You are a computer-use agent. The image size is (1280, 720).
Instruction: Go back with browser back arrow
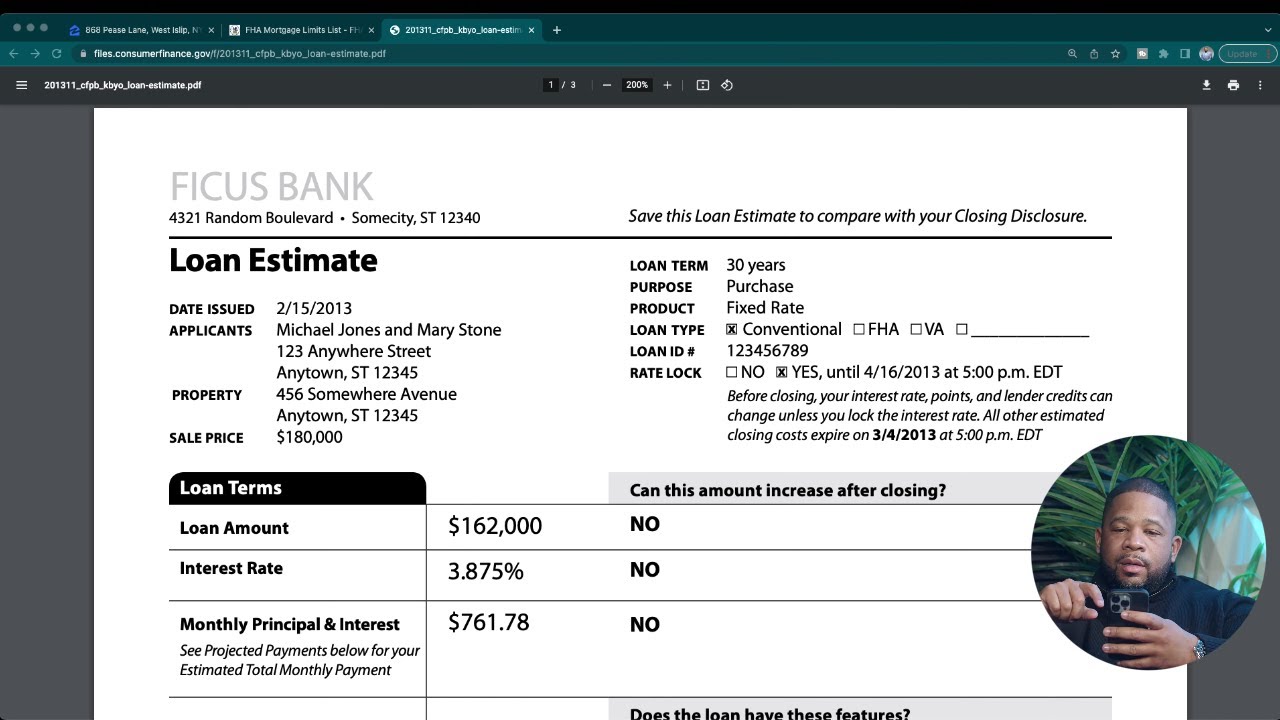click(14, 53)
